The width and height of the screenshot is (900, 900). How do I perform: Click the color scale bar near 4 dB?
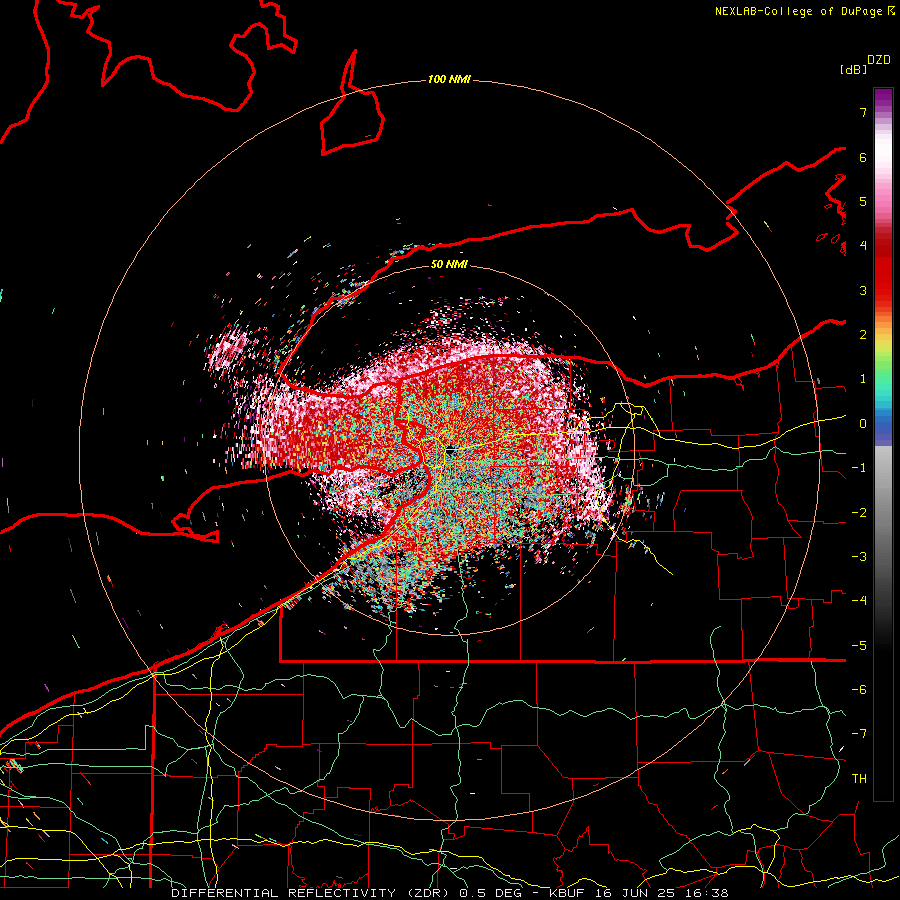(x=883, y=246)
